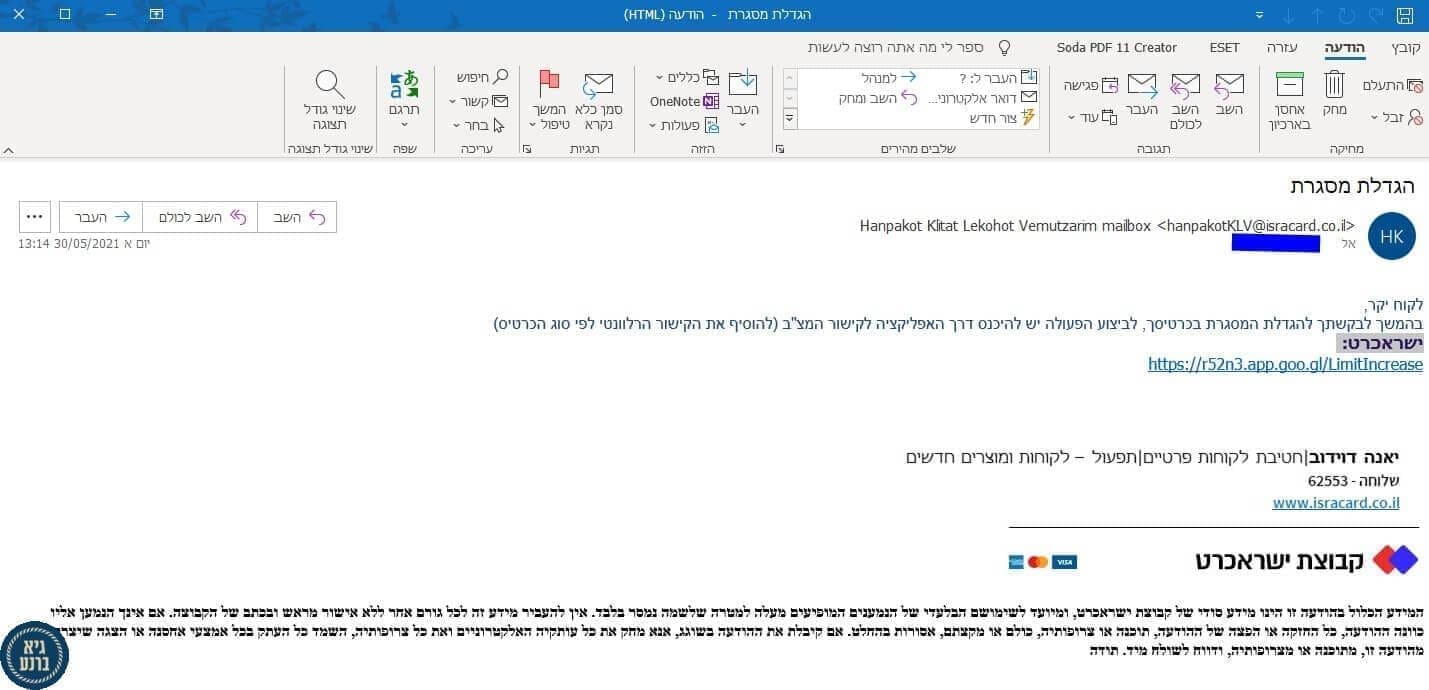Viewport: 1429px width, 690px height.
Task: Click the Save icon in the title bar
Action: point(1404,15)
